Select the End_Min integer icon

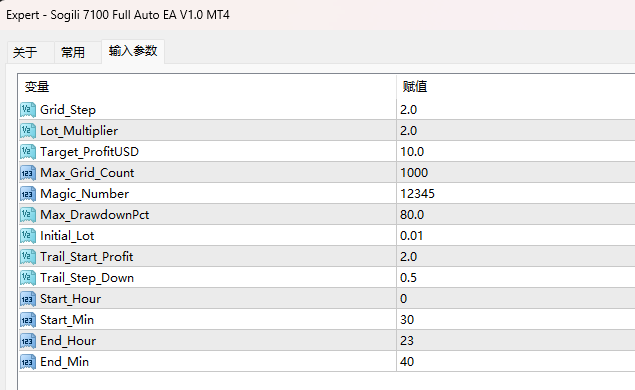pyautogui.click(x=28, y=362)
